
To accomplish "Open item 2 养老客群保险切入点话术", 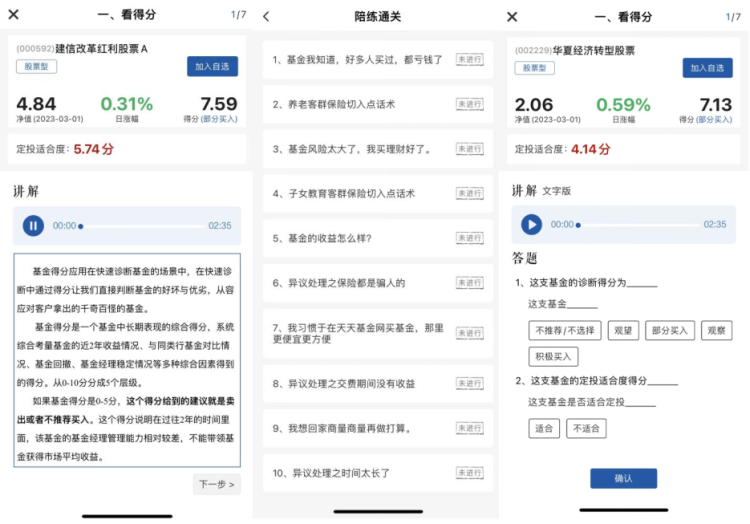I will [x=377, y=104].
